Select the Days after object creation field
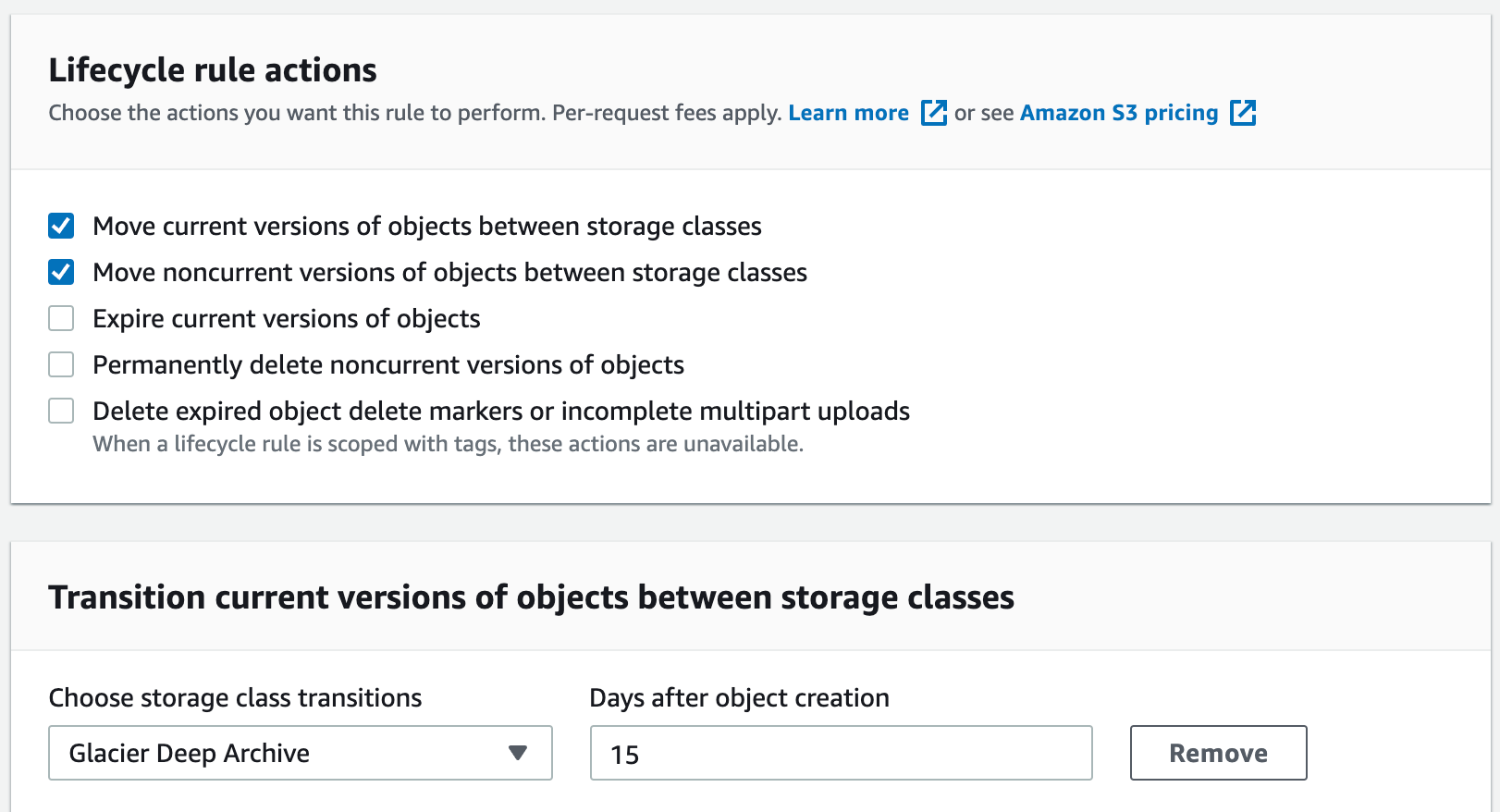 (x=840, y=753)
